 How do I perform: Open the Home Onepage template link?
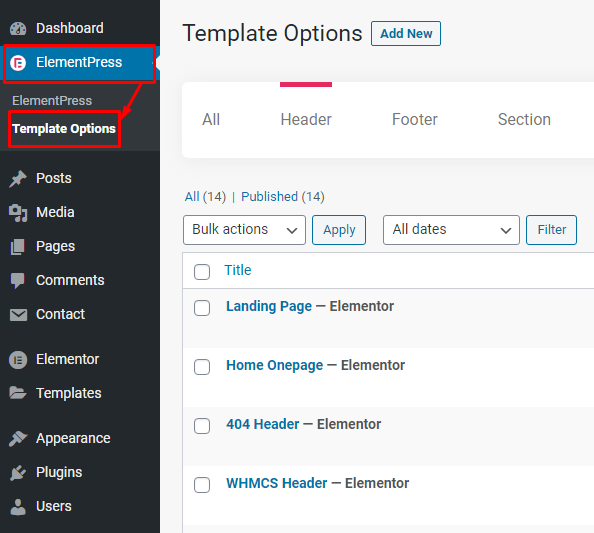(x=275, y=366)
